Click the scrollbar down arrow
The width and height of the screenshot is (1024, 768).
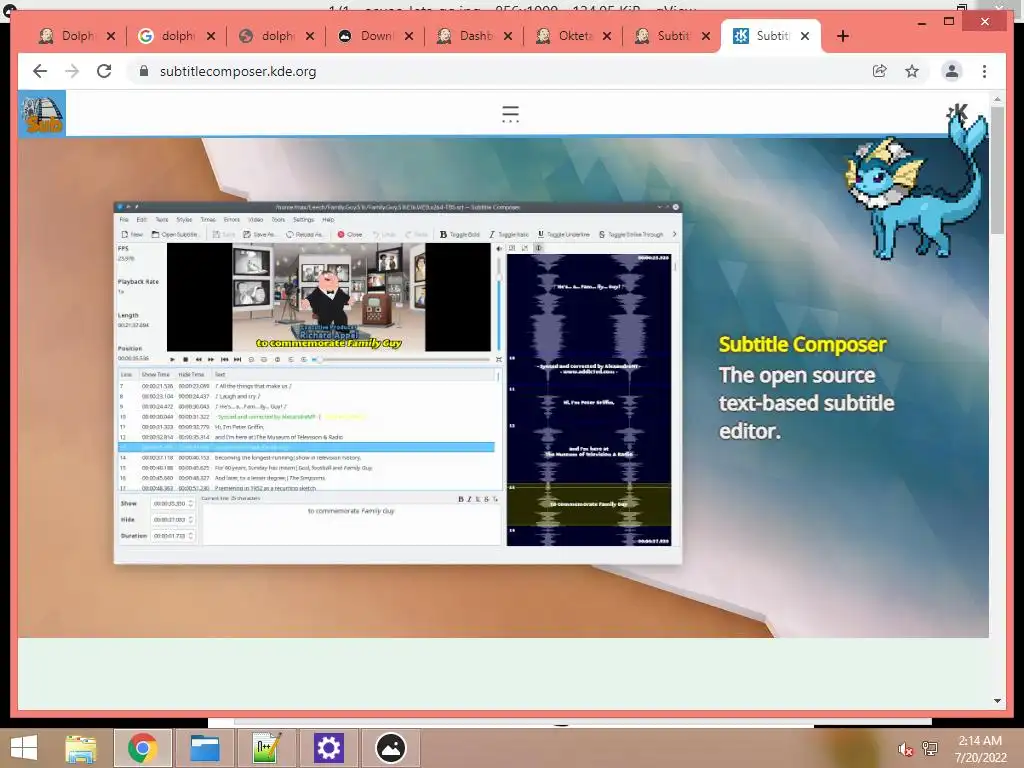(997, 701)
